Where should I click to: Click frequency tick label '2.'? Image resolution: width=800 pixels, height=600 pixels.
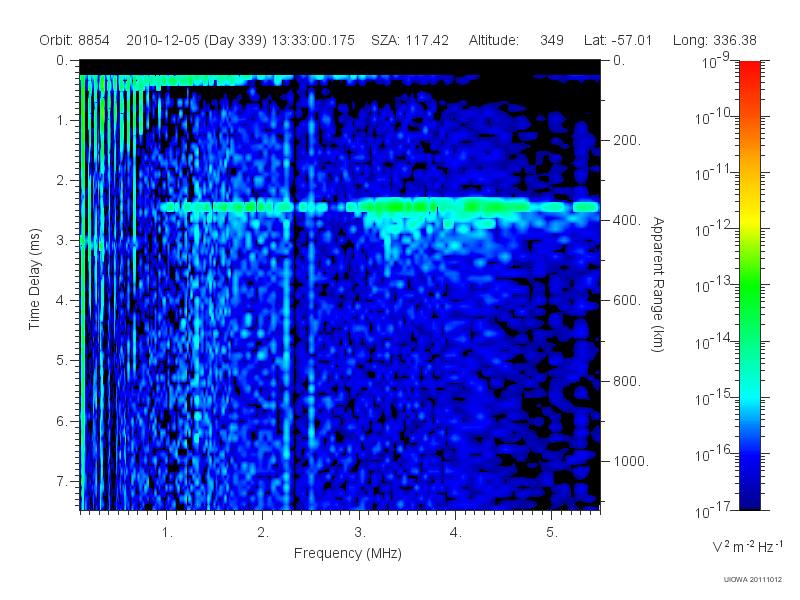point(263,533)
